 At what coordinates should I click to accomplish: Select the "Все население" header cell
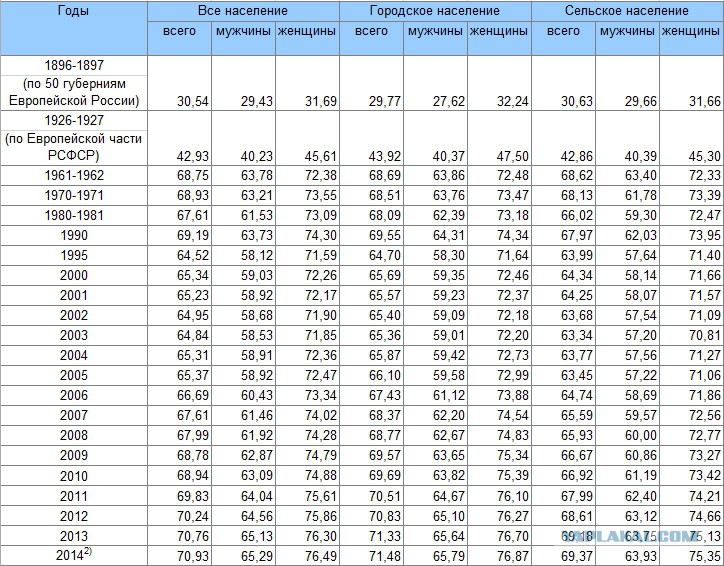243,11
